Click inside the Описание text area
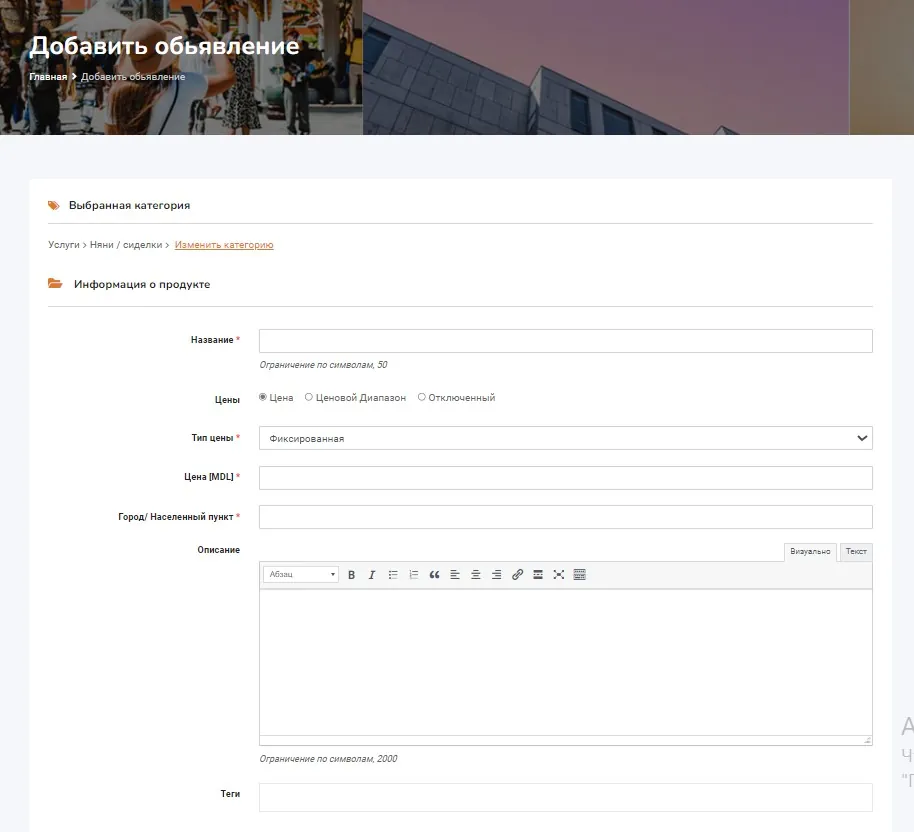Screen dimensions: 914x832 pos(565,662)
